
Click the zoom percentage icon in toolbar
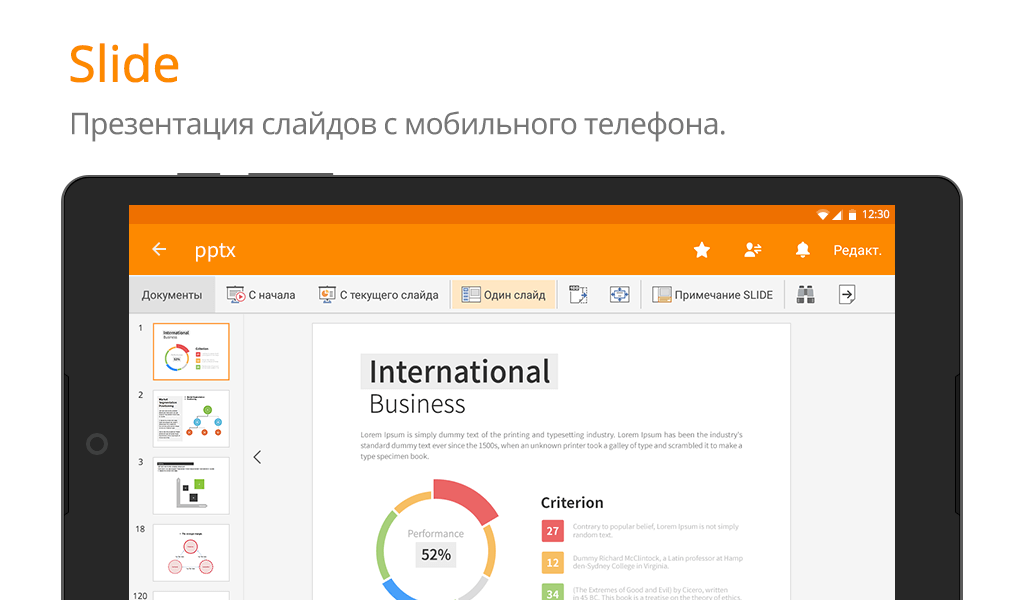pos(578,295)
